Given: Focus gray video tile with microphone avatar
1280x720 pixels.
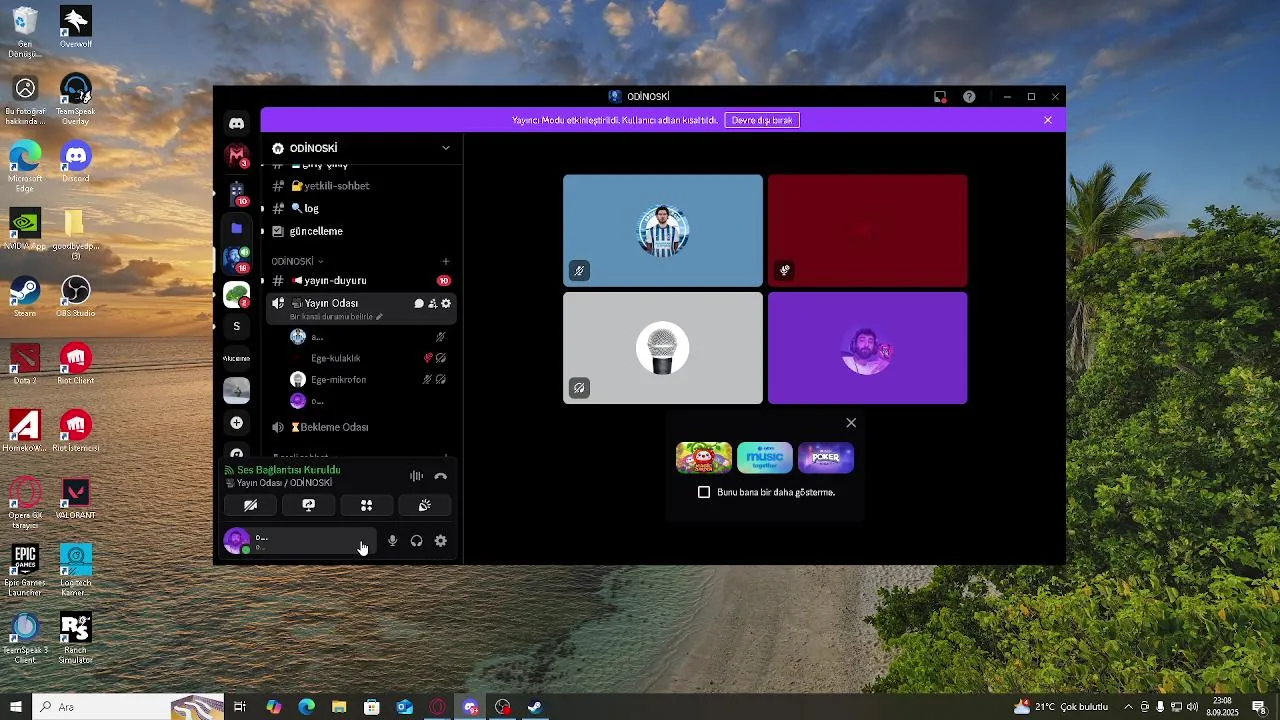Looking at the screenshot, I should click(x=663, y=348).
